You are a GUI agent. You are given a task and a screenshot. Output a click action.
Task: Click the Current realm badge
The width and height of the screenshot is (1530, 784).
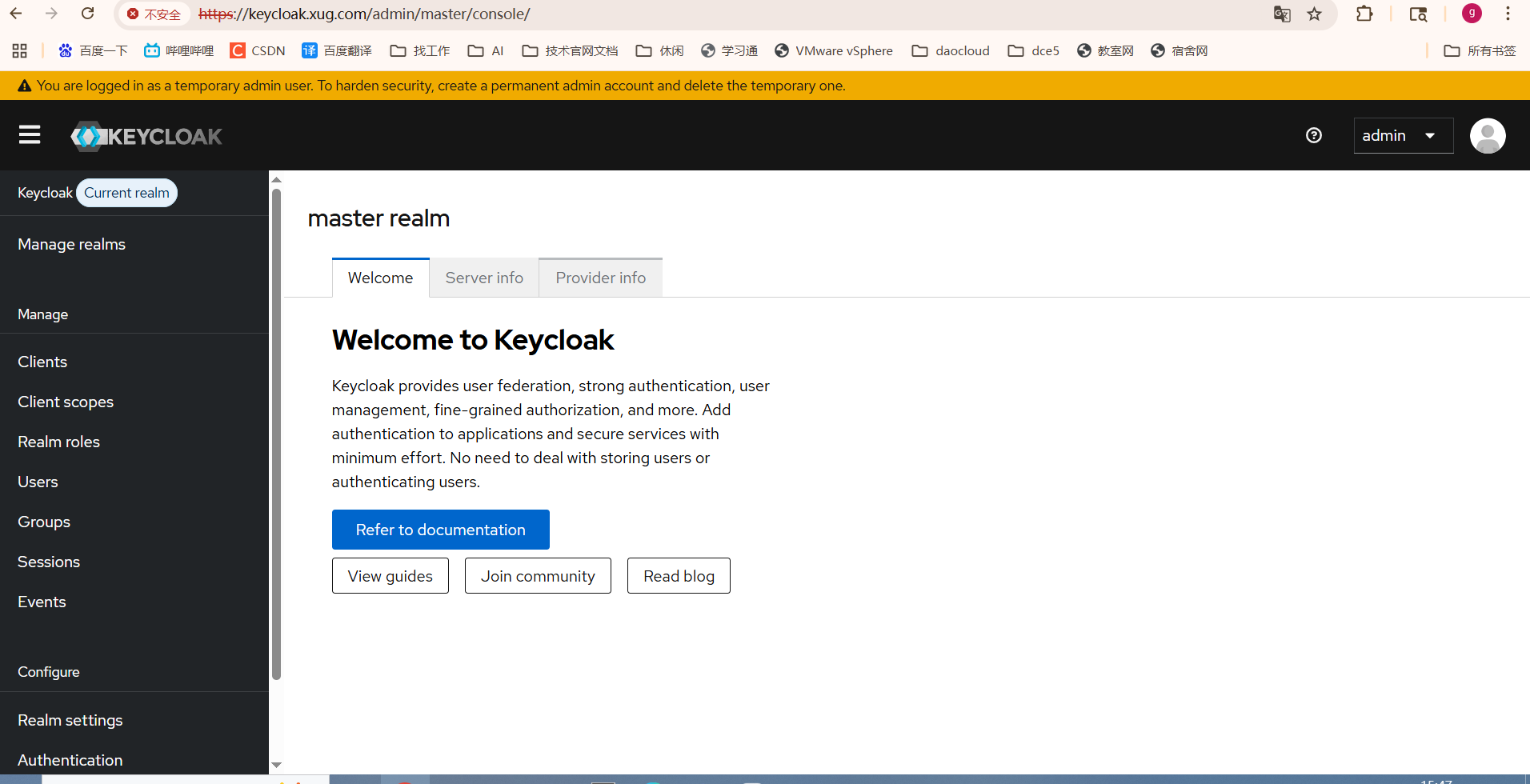(x=126, y=193)
